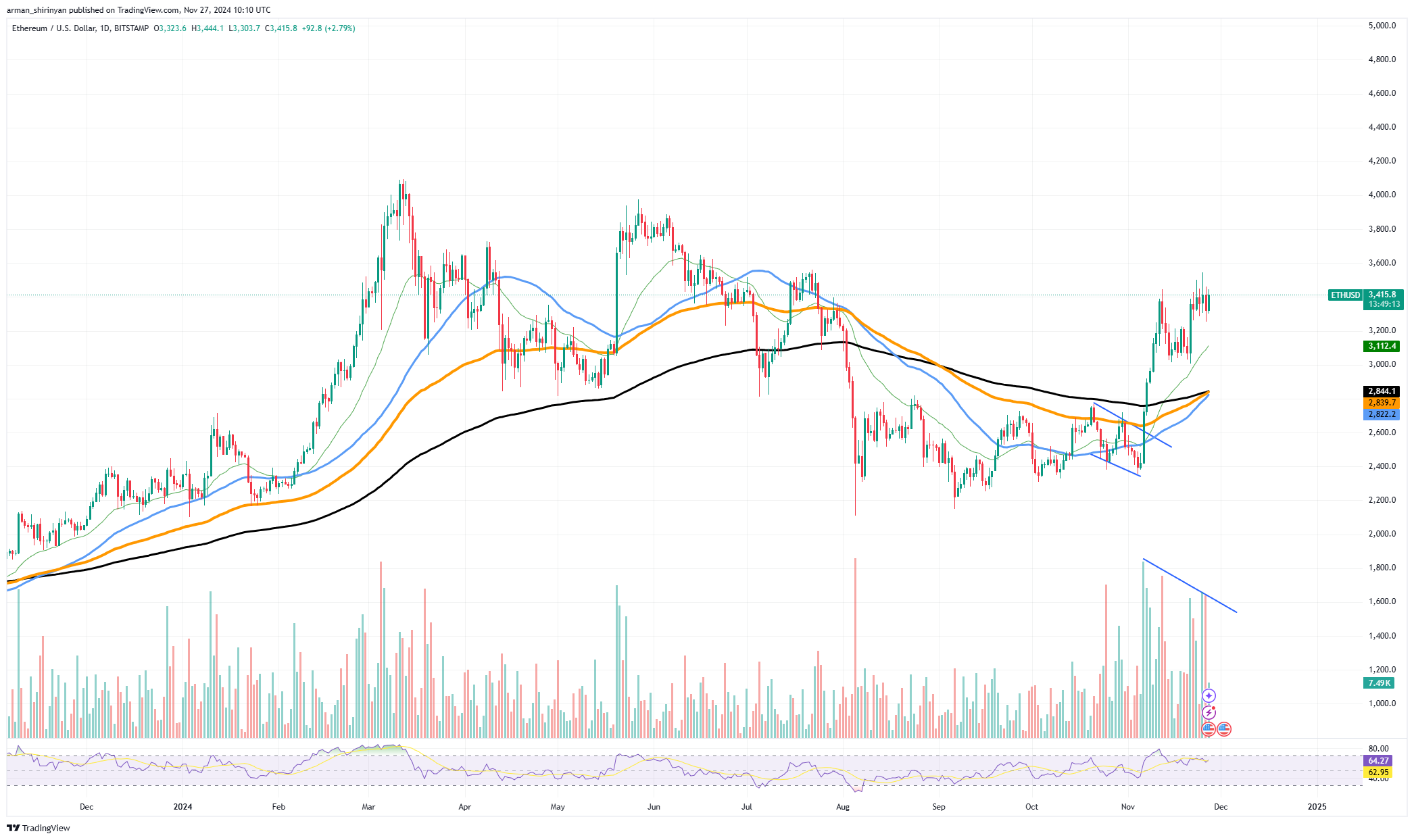Viewport: 1414px width, 840px height.
Task: Click the right US flag economic event icon
Action: 1224,728
